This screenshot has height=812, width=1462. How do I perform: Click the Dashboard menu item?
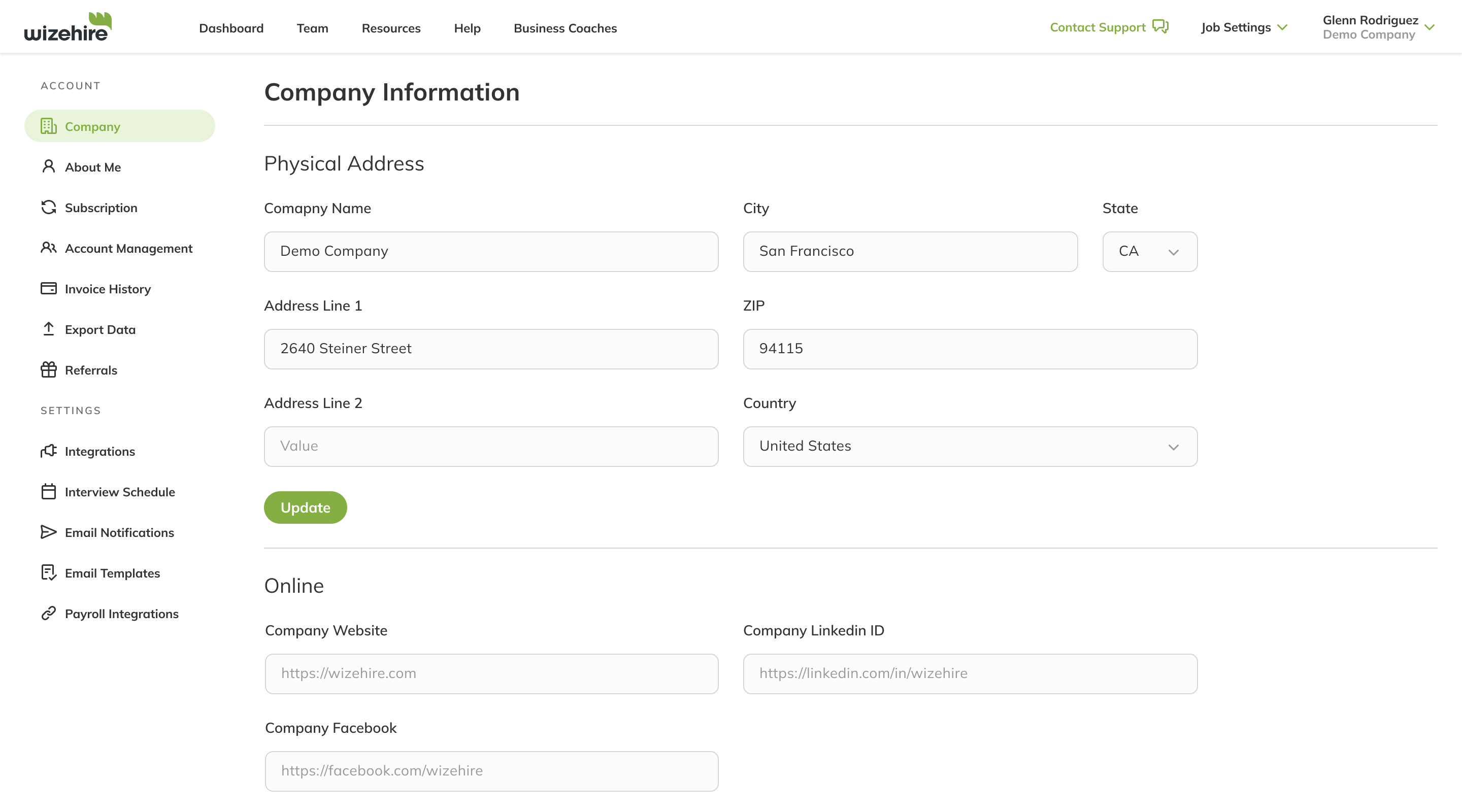[231, 27]
